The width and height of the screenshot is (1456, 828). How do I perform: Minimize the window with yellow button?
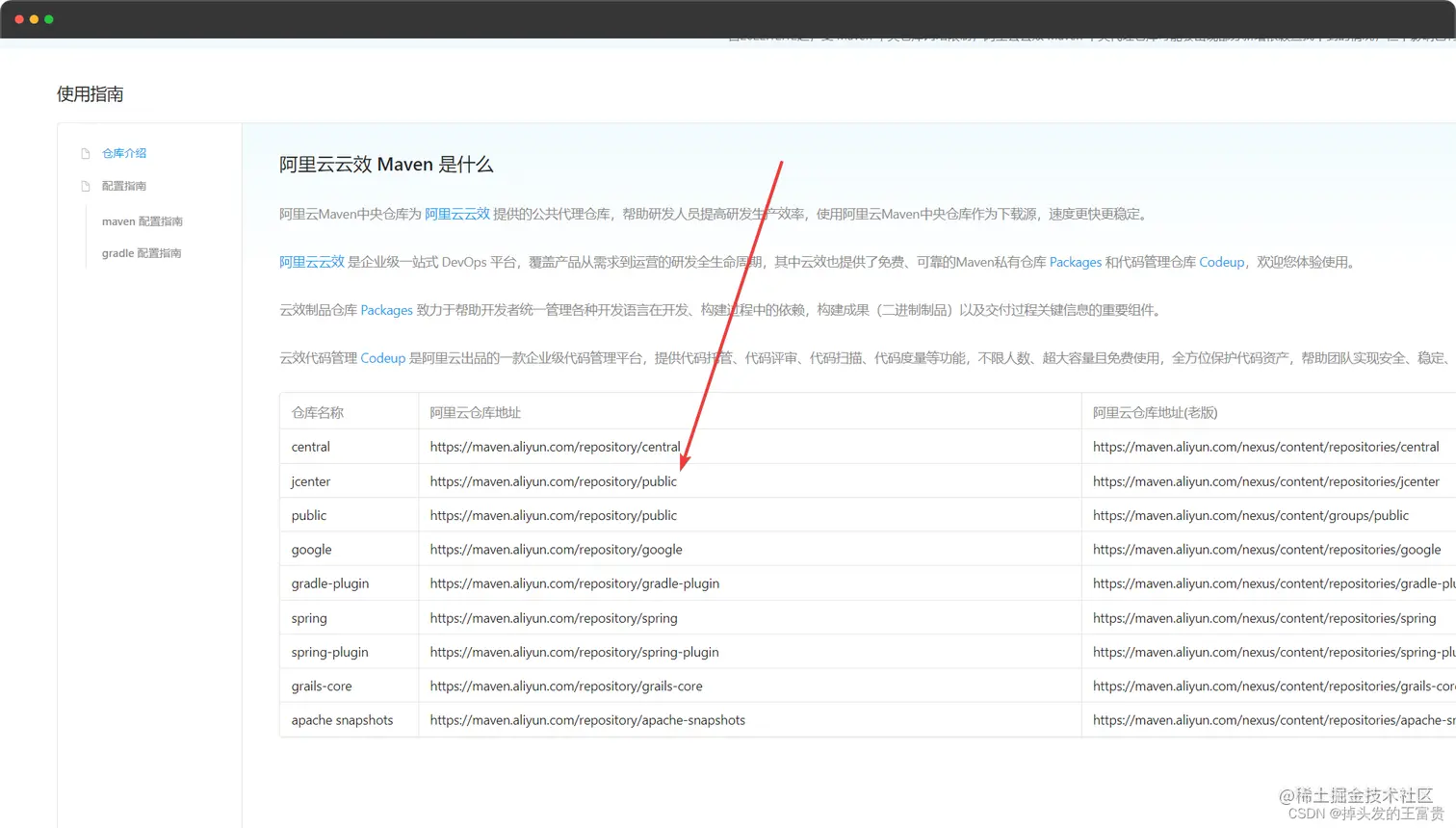pos(34,19)
